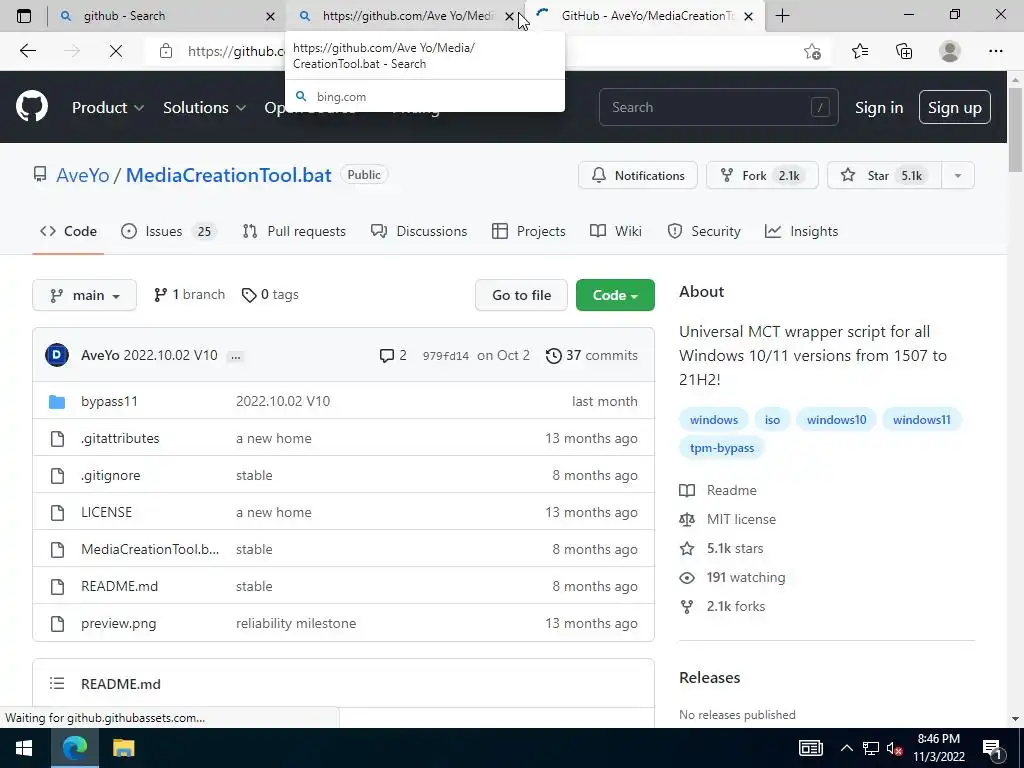
Task: Open the taskbar notification center
Action: point(992,748)
